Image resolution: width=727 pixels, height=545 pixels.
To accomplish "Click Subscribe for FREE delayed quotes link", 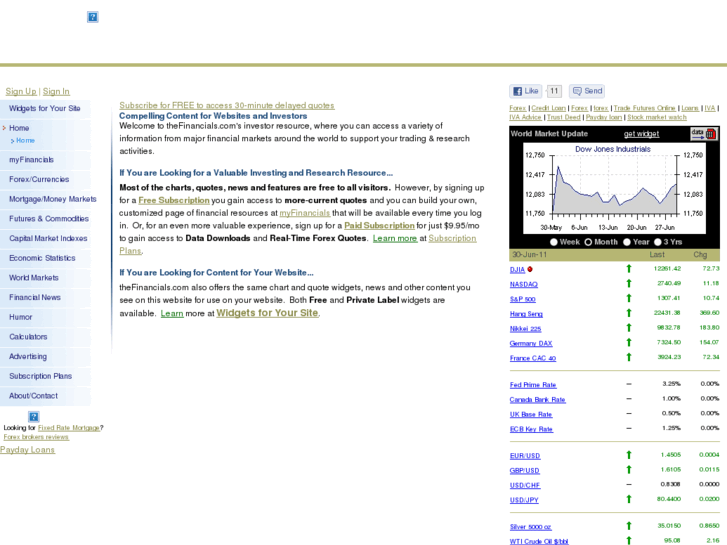I will tap(227, 105).
